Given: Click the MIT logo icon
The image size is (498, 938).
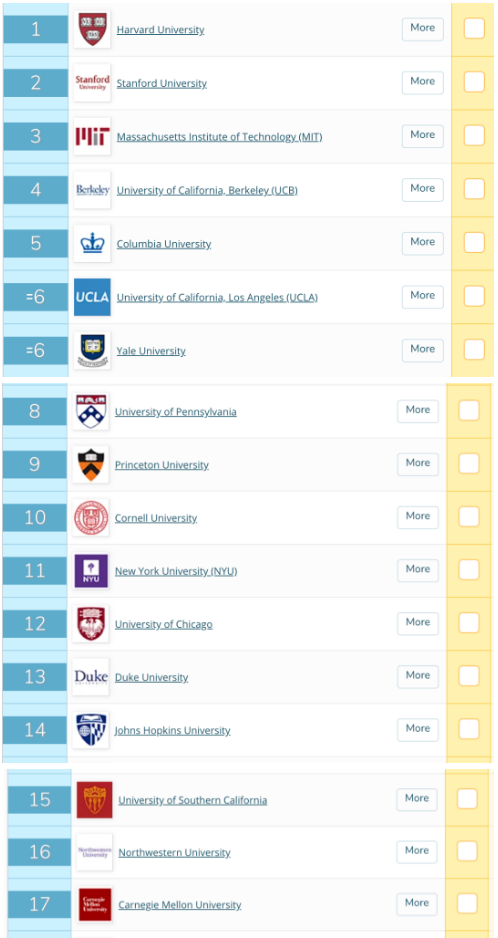Looking at the screenshot, I should click(x=92, y=136).
